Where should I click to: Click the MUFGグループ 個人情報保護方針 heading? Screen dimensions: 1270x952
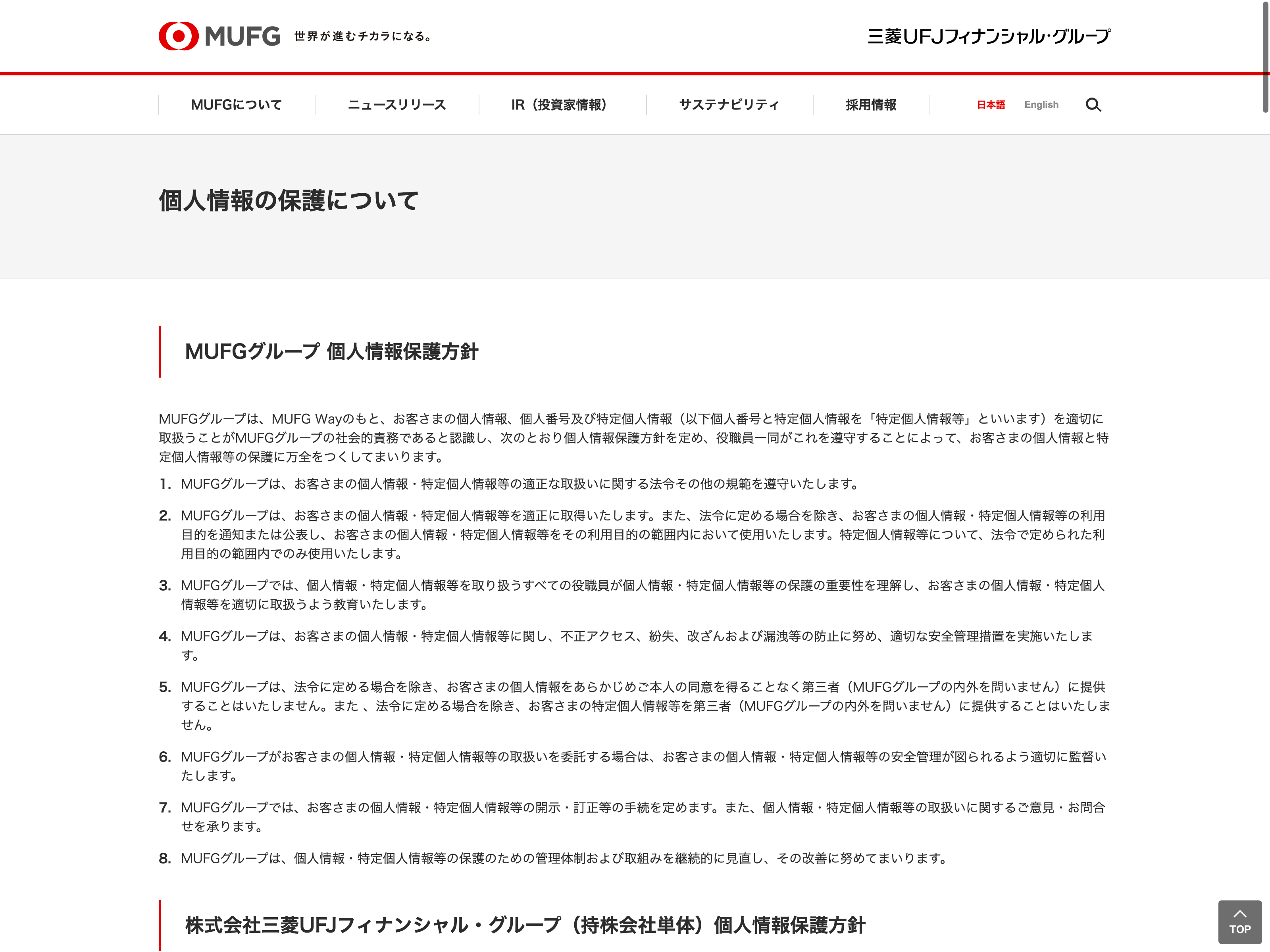(331, 351)
